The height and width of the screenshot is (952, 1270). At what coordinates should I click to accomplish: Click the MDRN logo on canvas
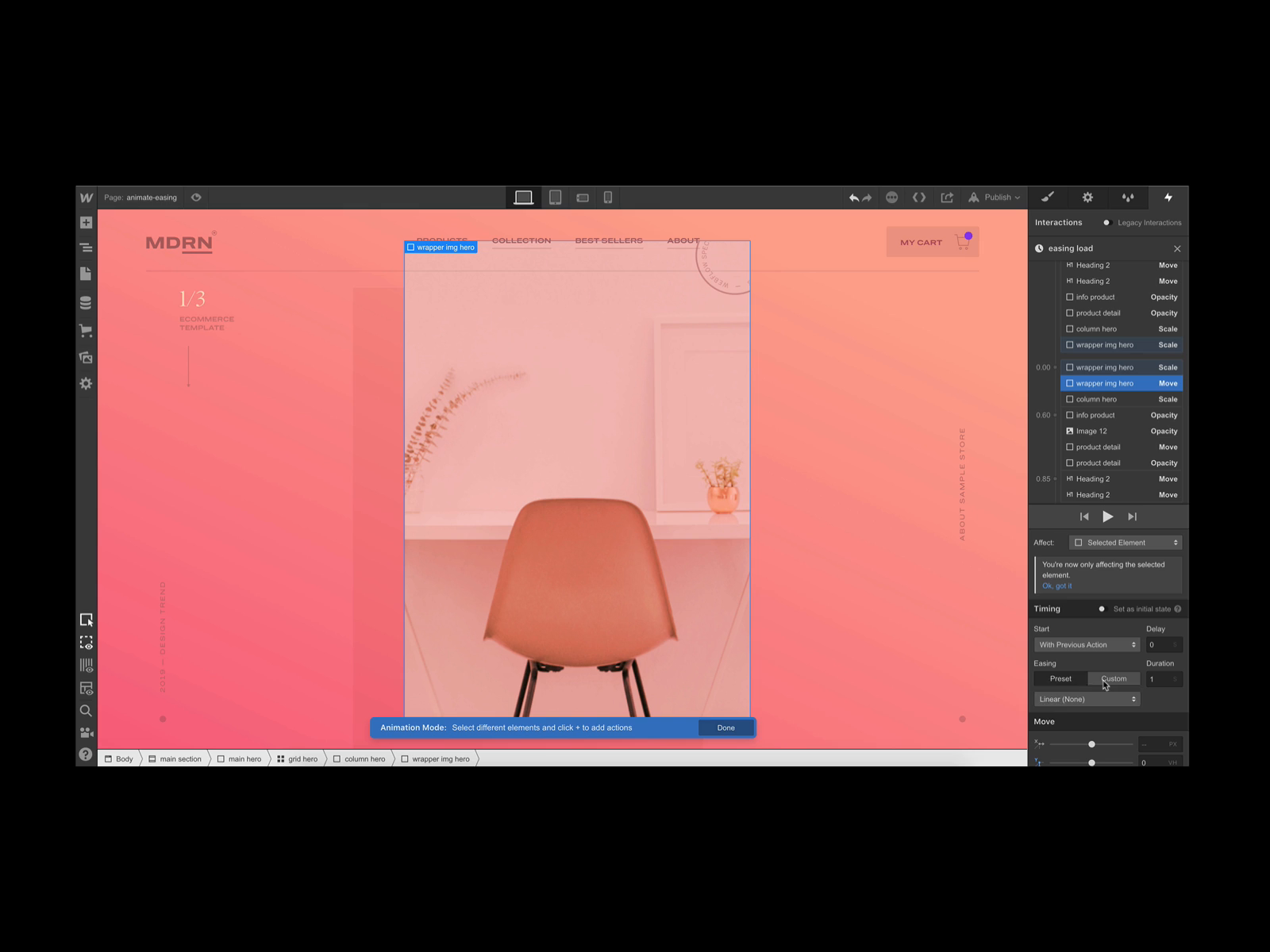(x=180, y=243)
